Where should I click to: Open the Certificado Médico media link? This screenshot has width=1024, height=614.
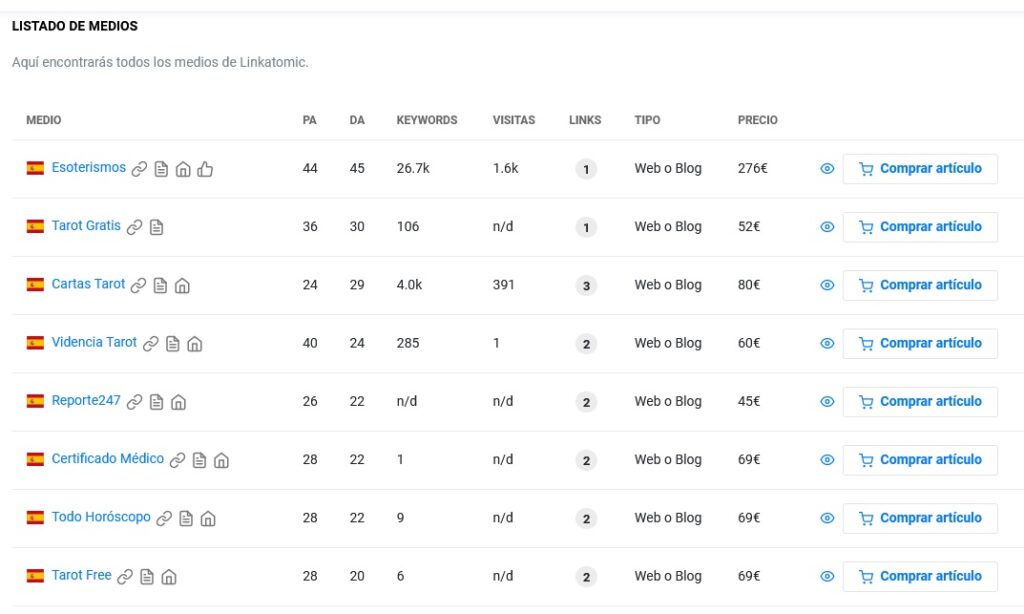107,459
